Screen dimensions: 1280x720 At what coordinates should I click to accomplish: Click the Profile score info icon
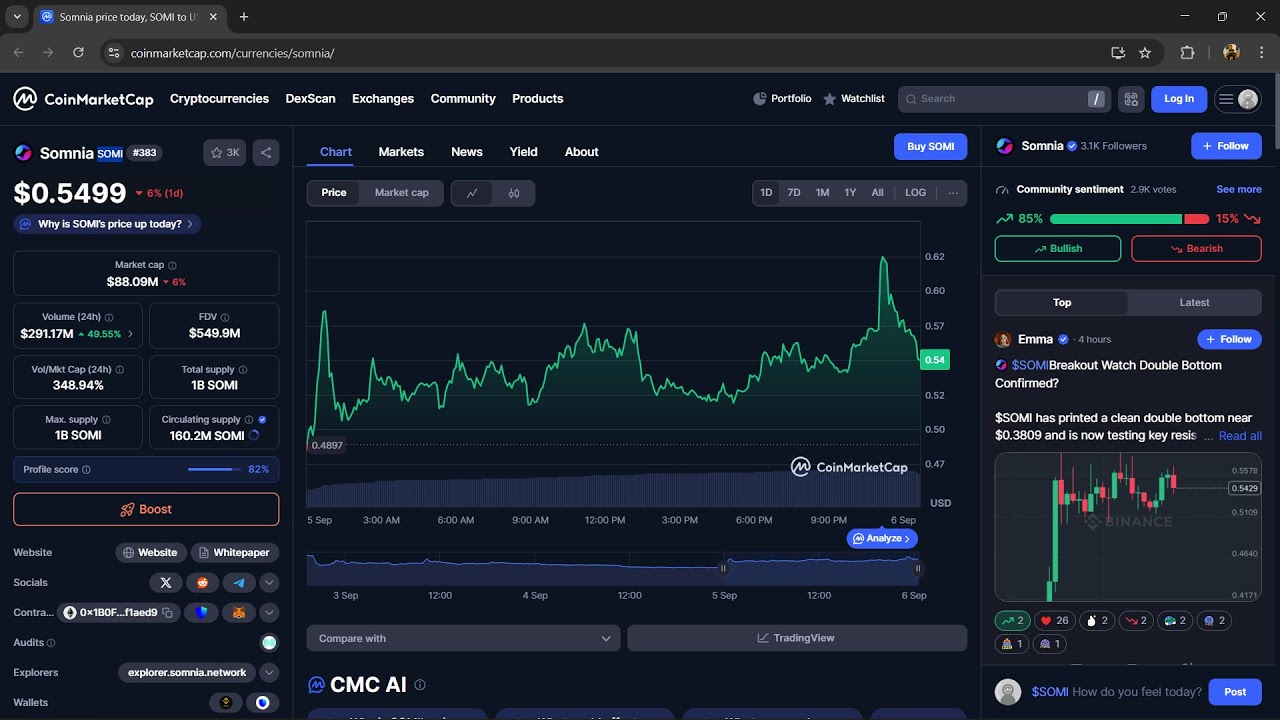point(86,470)
